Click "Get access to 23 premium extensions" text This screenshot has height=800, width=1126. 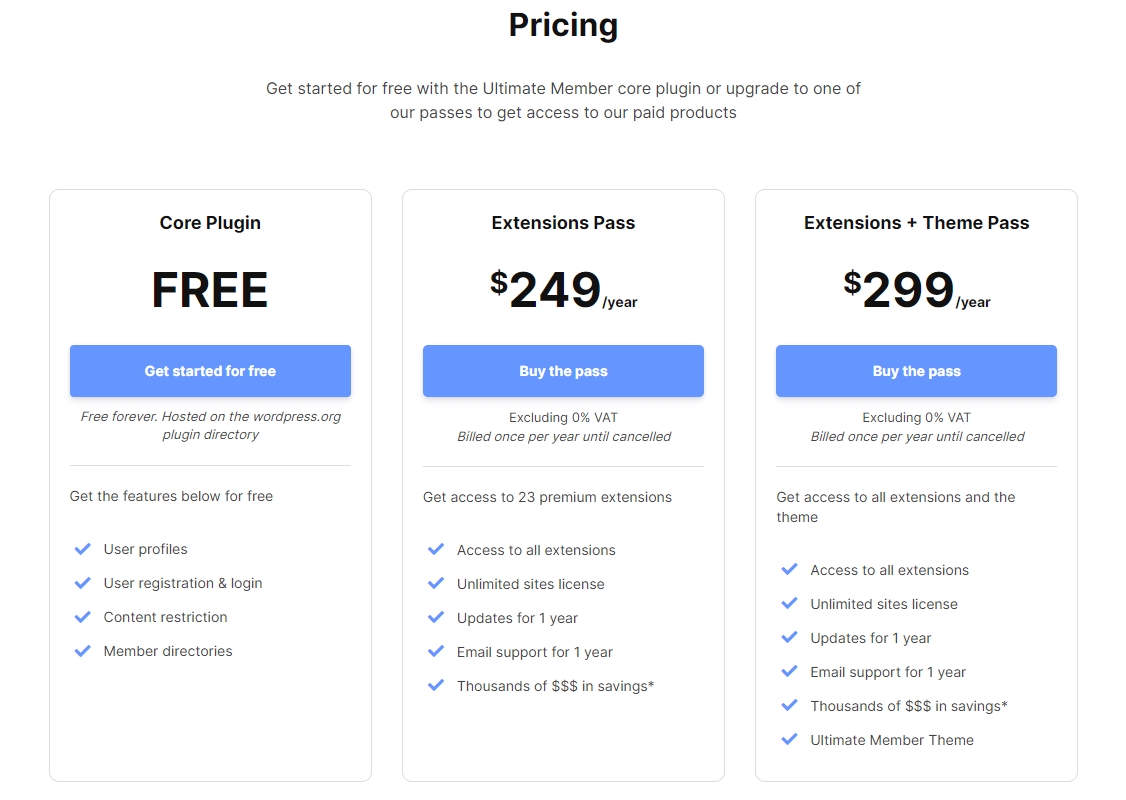547,497
